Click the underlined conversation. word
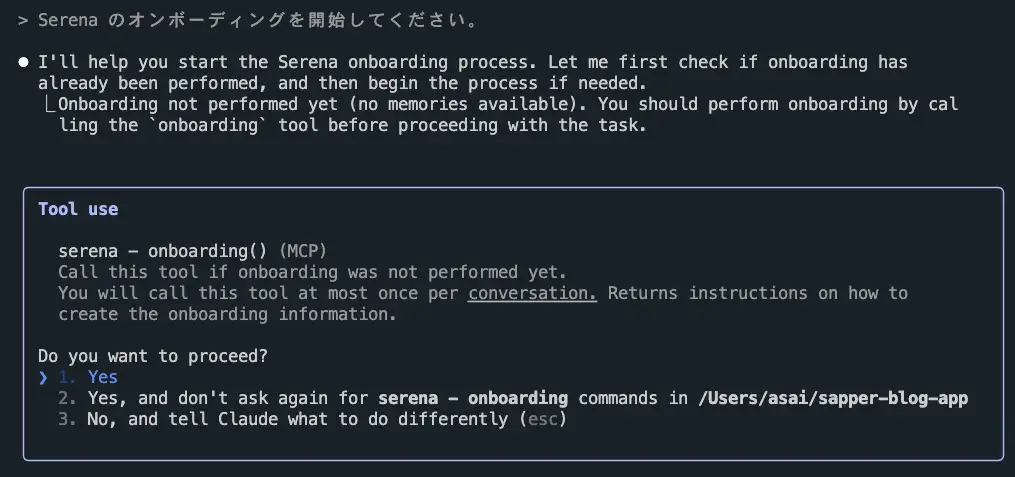Screen dimensions: 1015x477 click(x=532, y=293)
